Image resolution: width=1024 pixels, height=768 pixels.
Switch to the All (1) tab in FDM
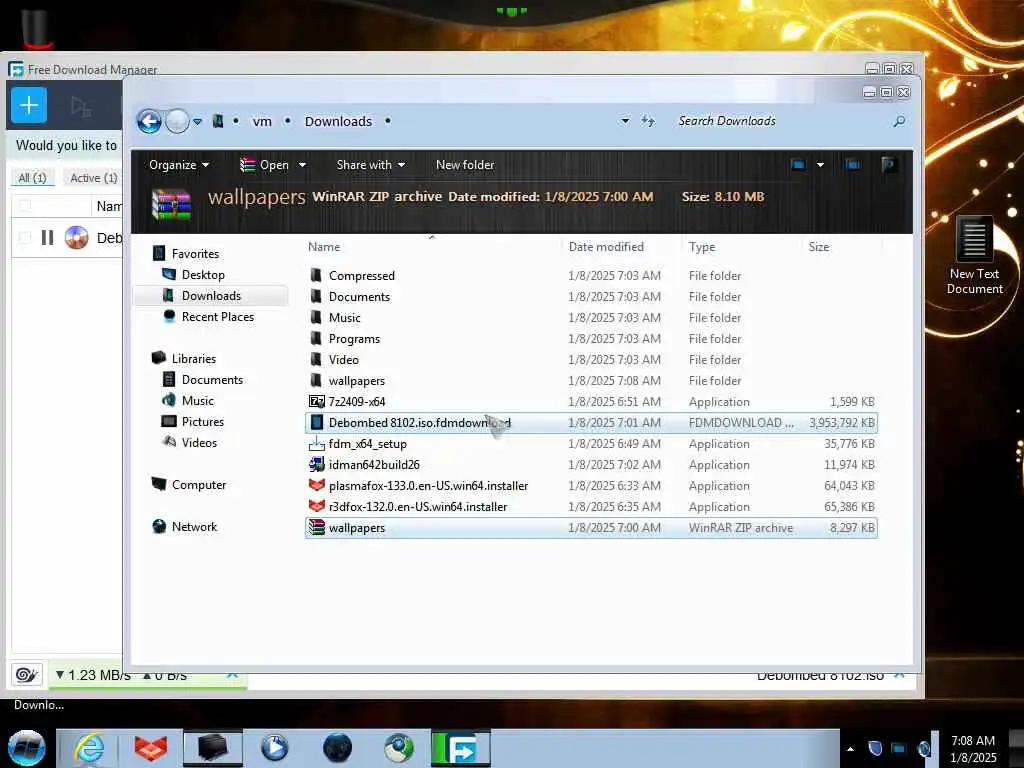(32, 178)
